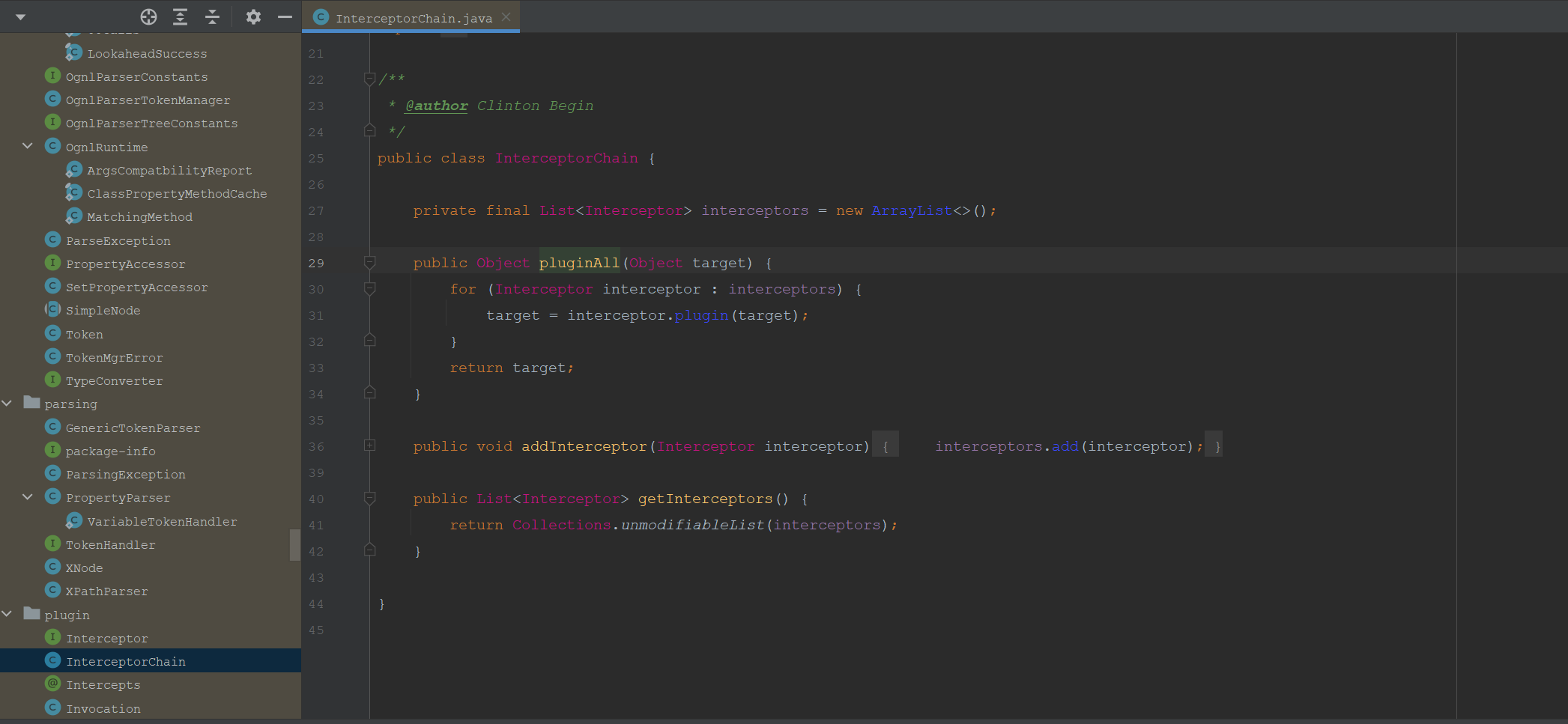Close the InterceptorChain.java tab
This screenshot has width=1568, height=724.
[506, 16]
